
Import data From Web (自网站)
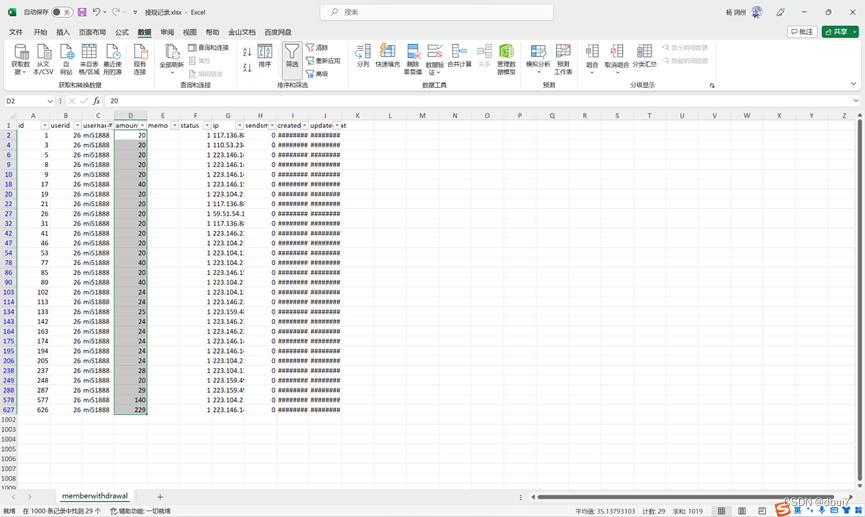[x=66, y=59]
